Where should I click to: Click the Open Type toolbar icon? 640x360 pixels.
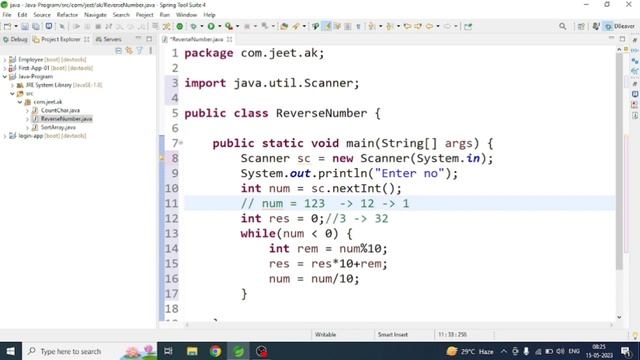point(284,27)
